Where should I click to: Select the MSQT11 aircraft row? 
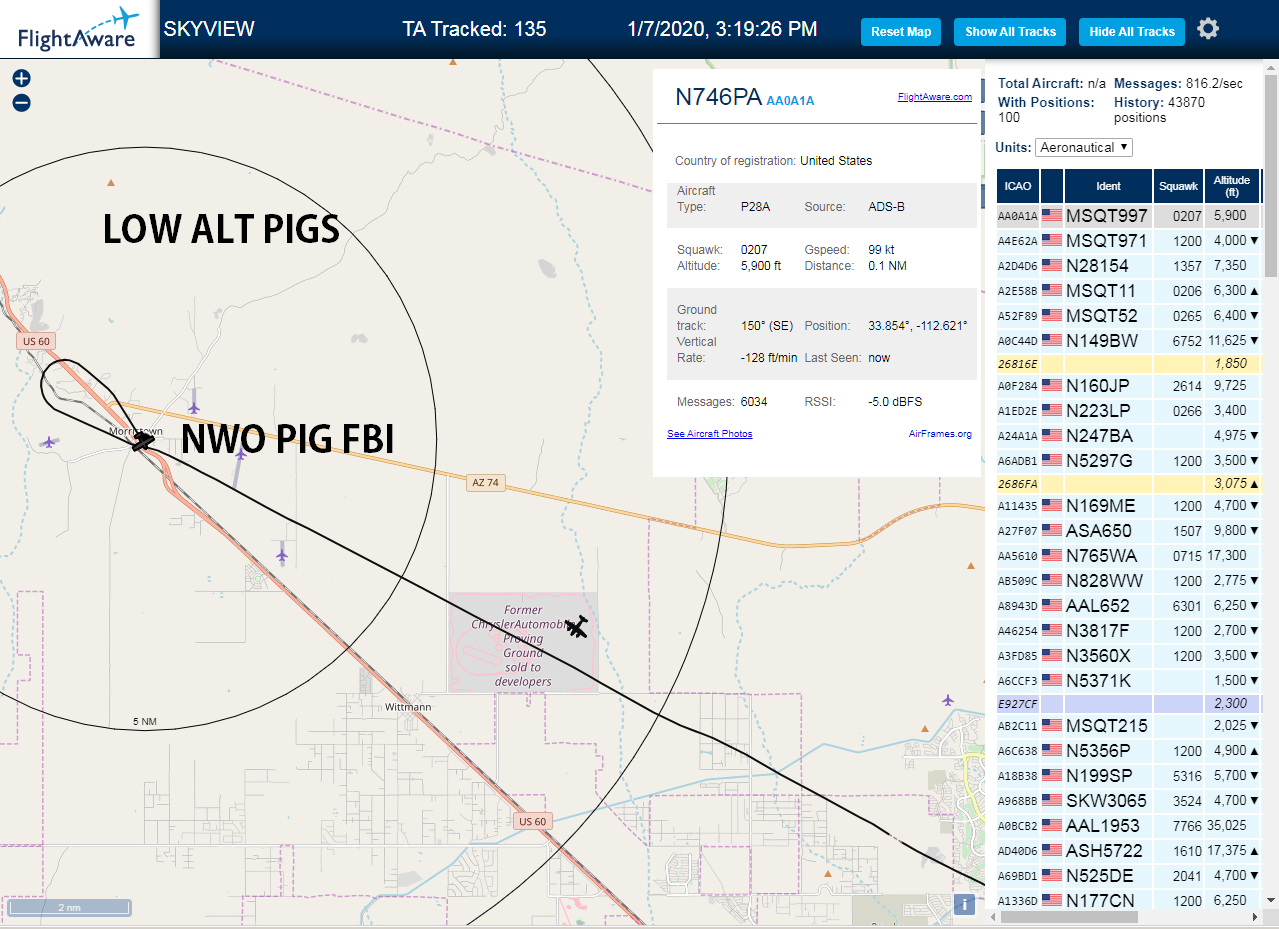point(1128,291)
